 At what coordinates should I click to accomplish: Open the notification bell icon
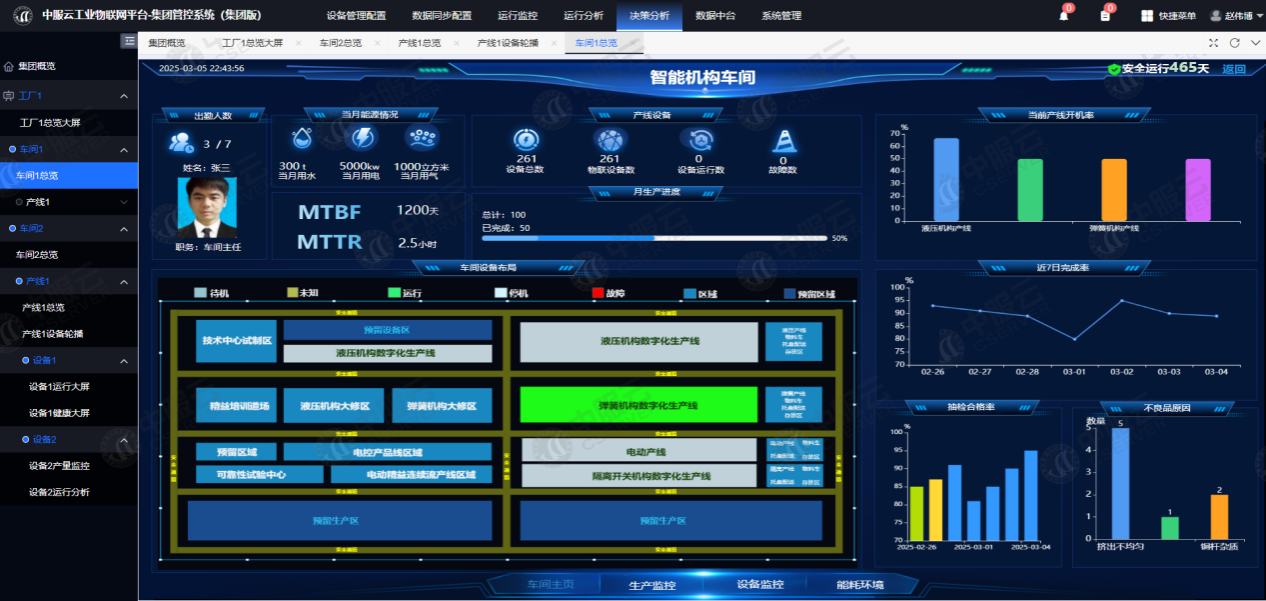[x=1064, y=15]
